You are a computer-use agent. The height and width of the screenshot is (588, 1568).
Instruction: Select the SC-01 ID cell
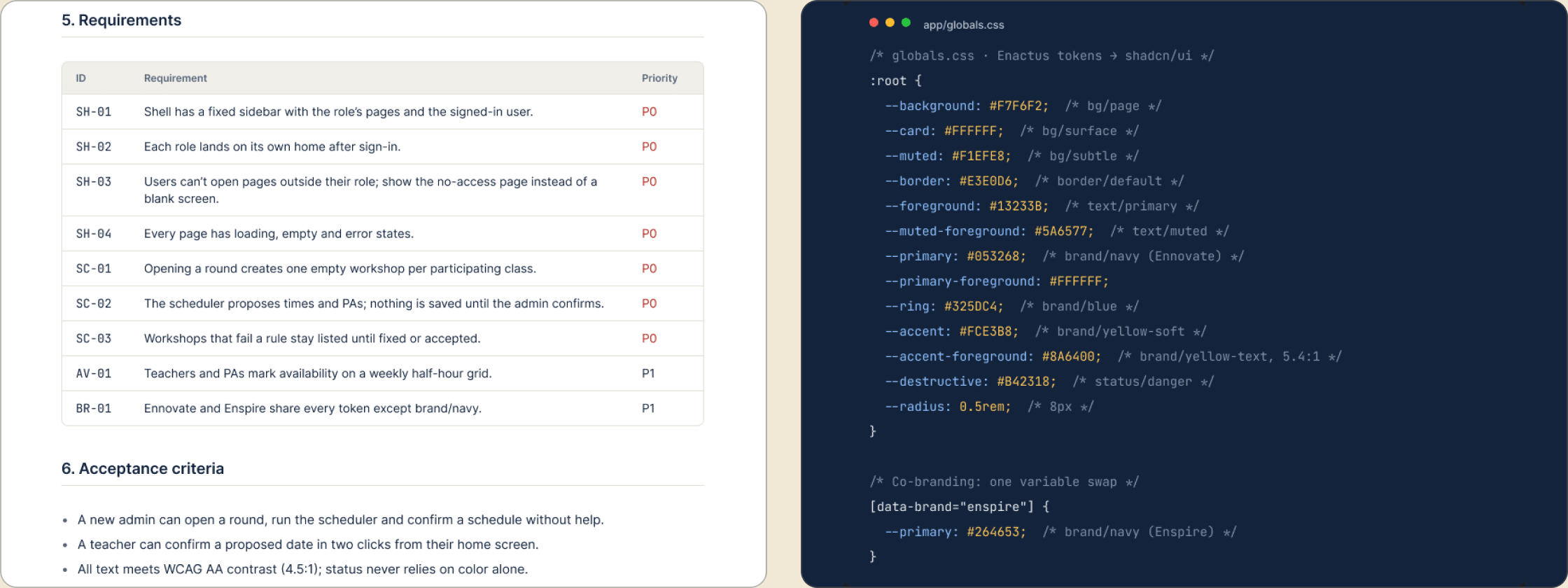(x=94, y=269)
